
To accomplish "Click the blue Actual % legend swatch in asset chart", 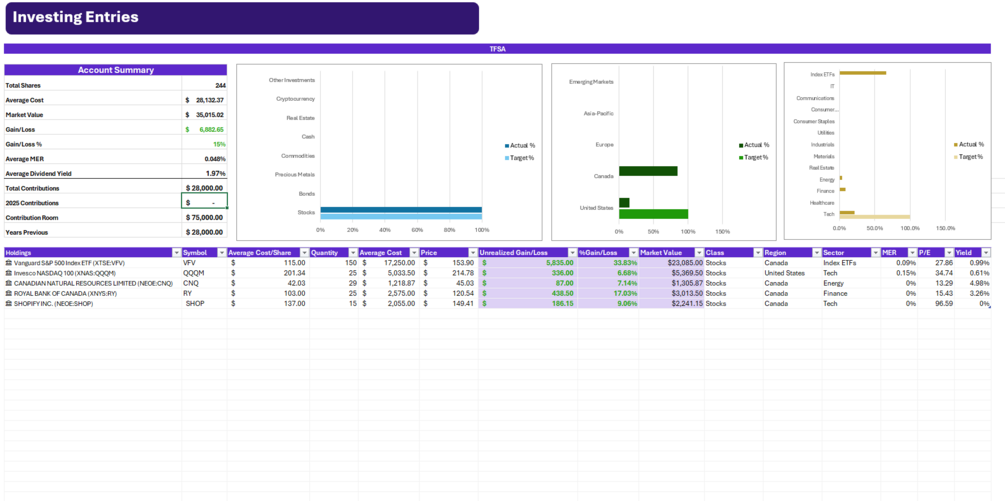I will click(x=507, y=146).
